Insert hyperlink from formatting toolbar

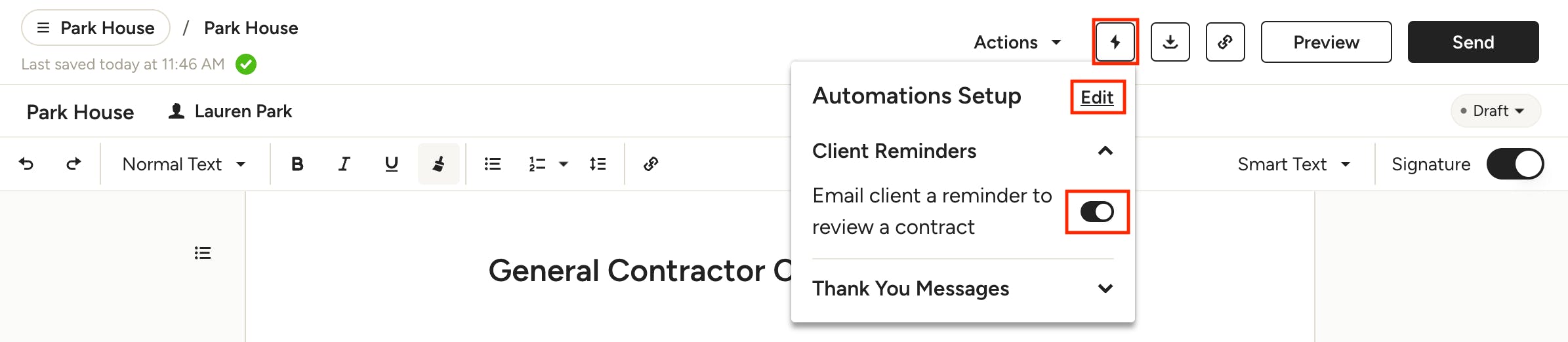650,164
